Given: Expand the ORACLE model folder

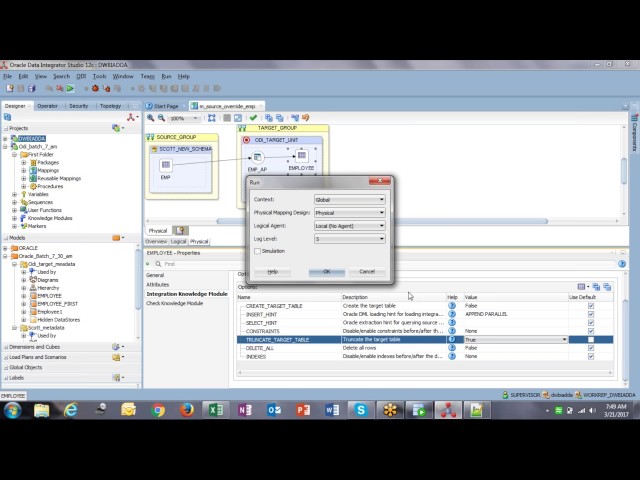Looking at the screenshot, I should 5,248.
